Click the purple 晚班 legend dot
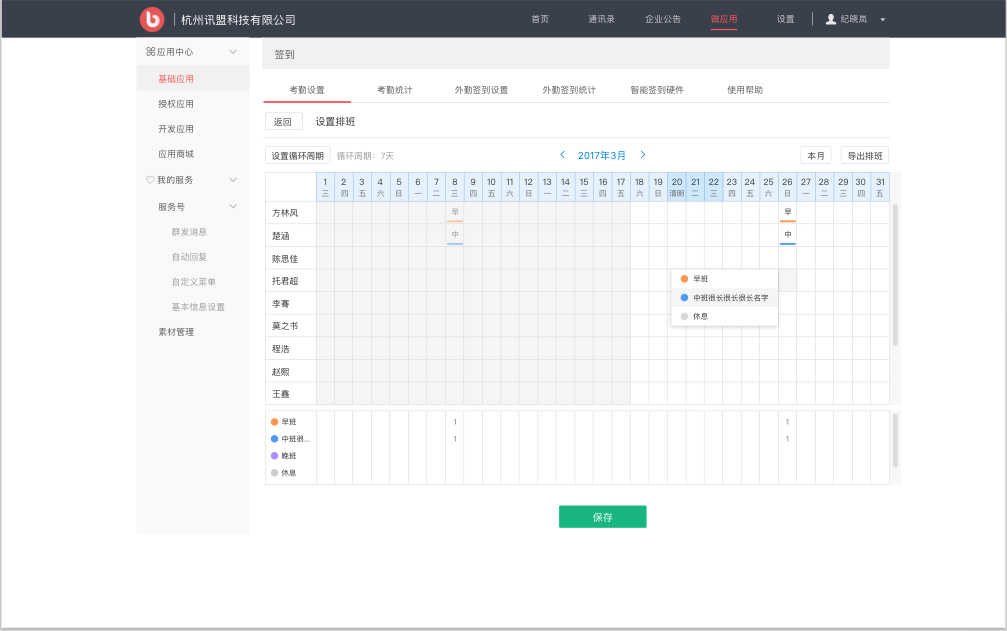The height and width of the screenshot is (631, 1007). point(274,456)
